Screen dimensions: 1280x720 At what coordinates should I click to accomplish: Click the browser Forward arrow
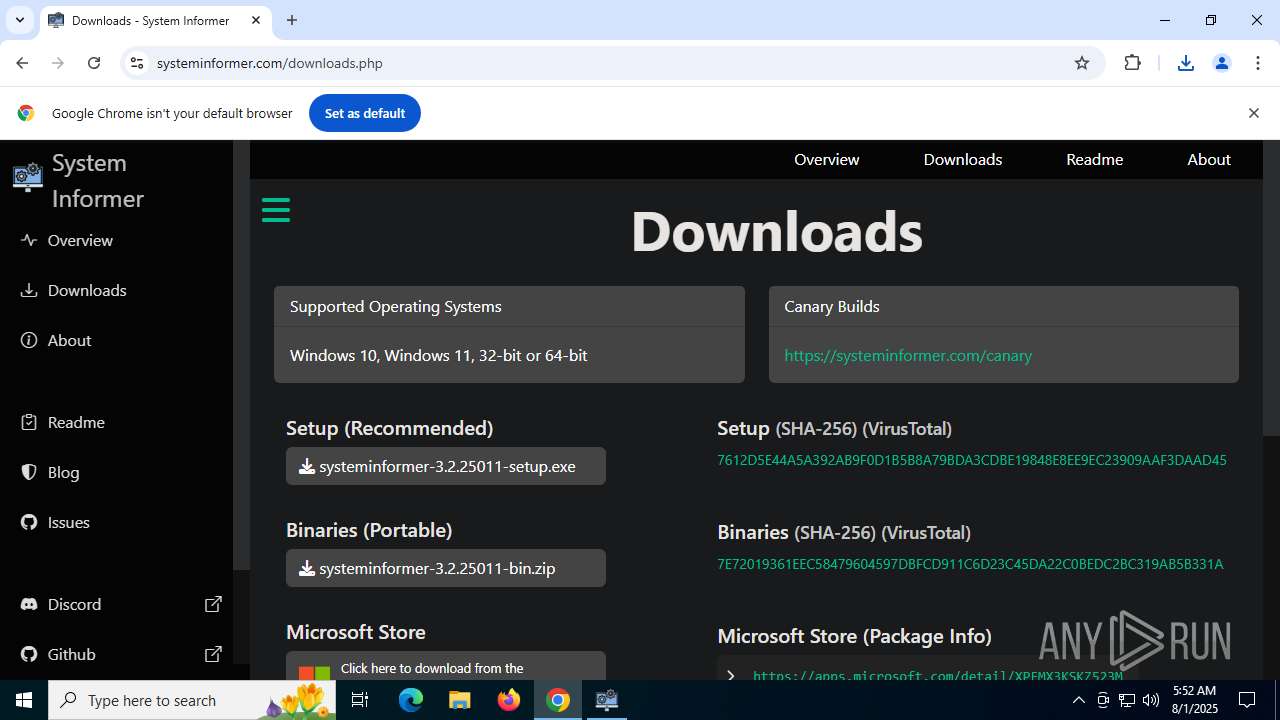pyautogui.click(x=58, y=63)
